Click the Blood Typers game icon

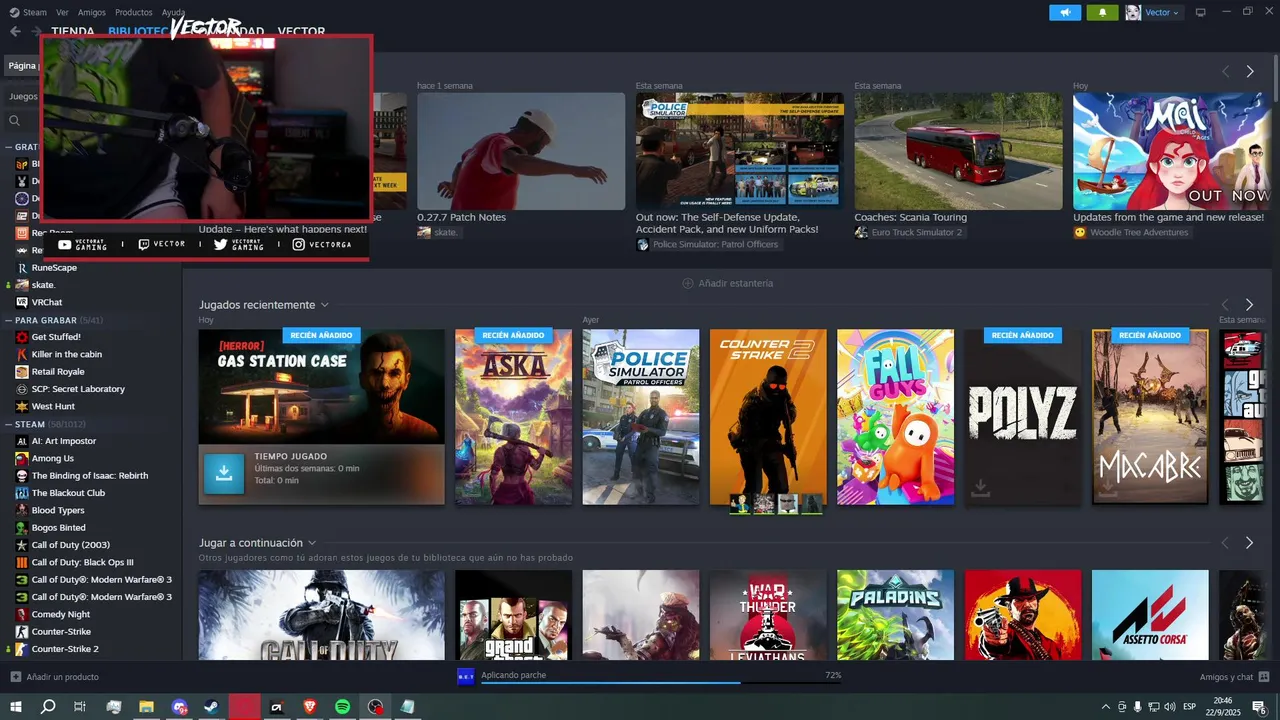tap(22, 510)
